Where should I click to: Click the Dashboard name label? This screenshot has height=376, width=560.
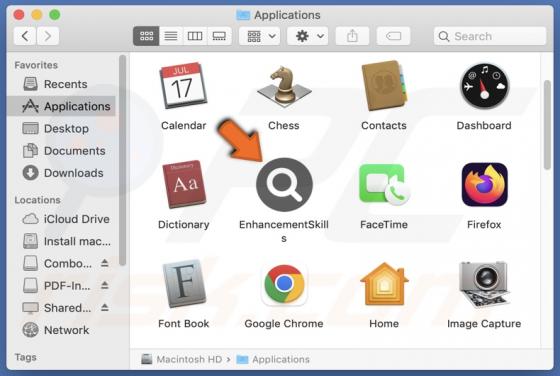pos(484,125)
